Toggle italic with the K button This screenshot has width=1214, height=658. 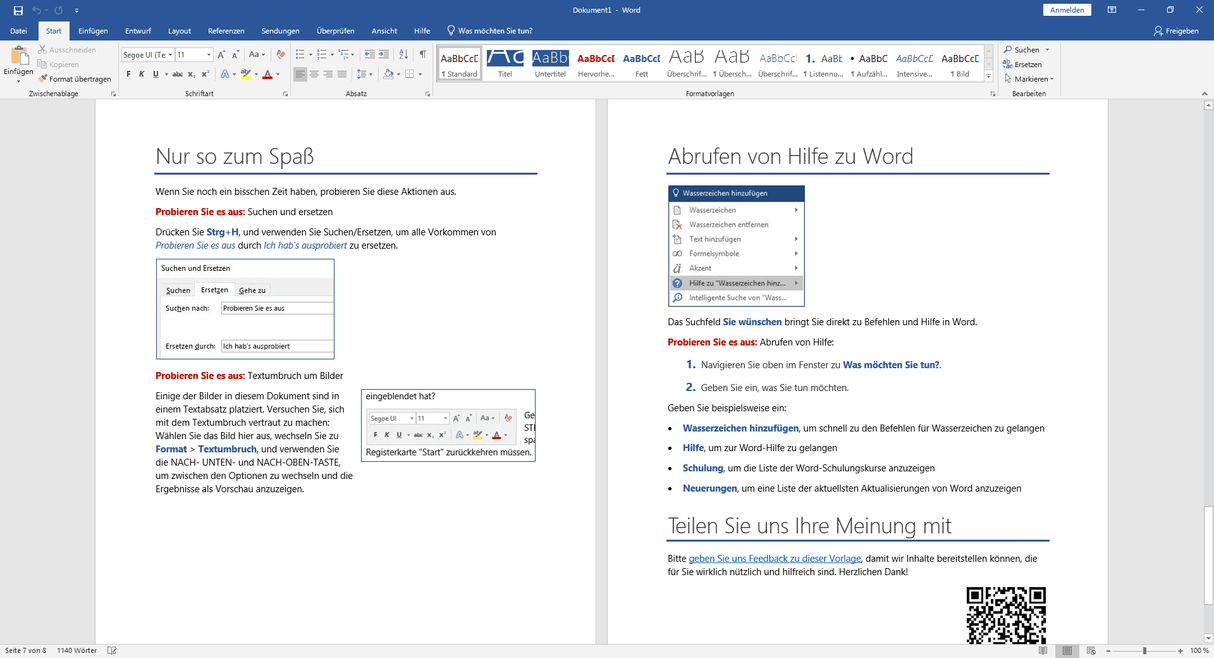point(141,74)
